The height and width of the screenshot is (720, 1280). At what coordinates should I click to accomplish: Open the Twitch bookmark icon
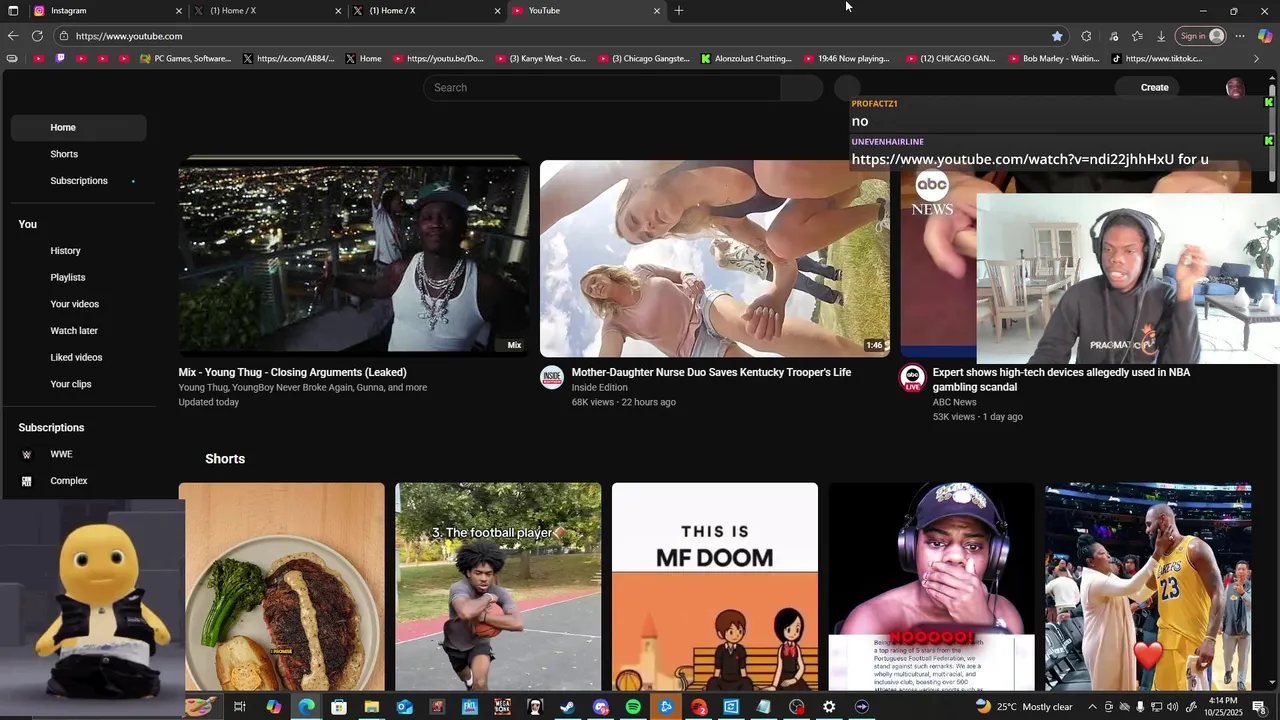point(60,59)
